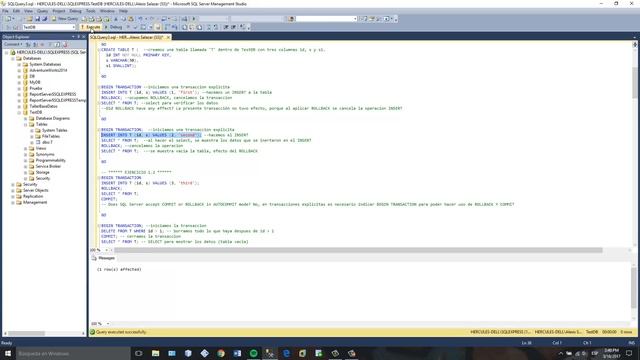Click the Open File folder icon
The height and width of the screenshot is (360, 640).
(30, 19)
